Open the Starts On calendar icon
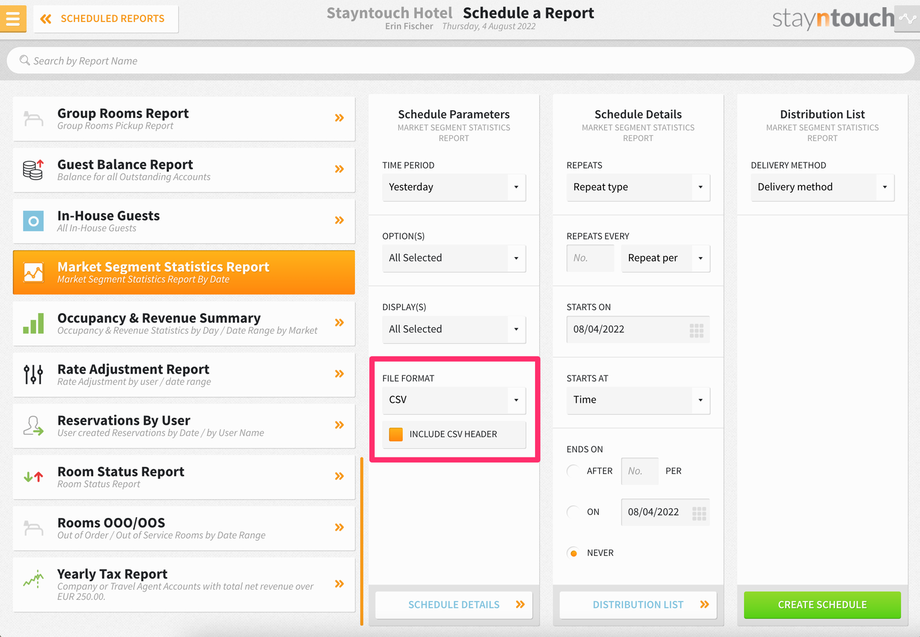 point(696,331)
